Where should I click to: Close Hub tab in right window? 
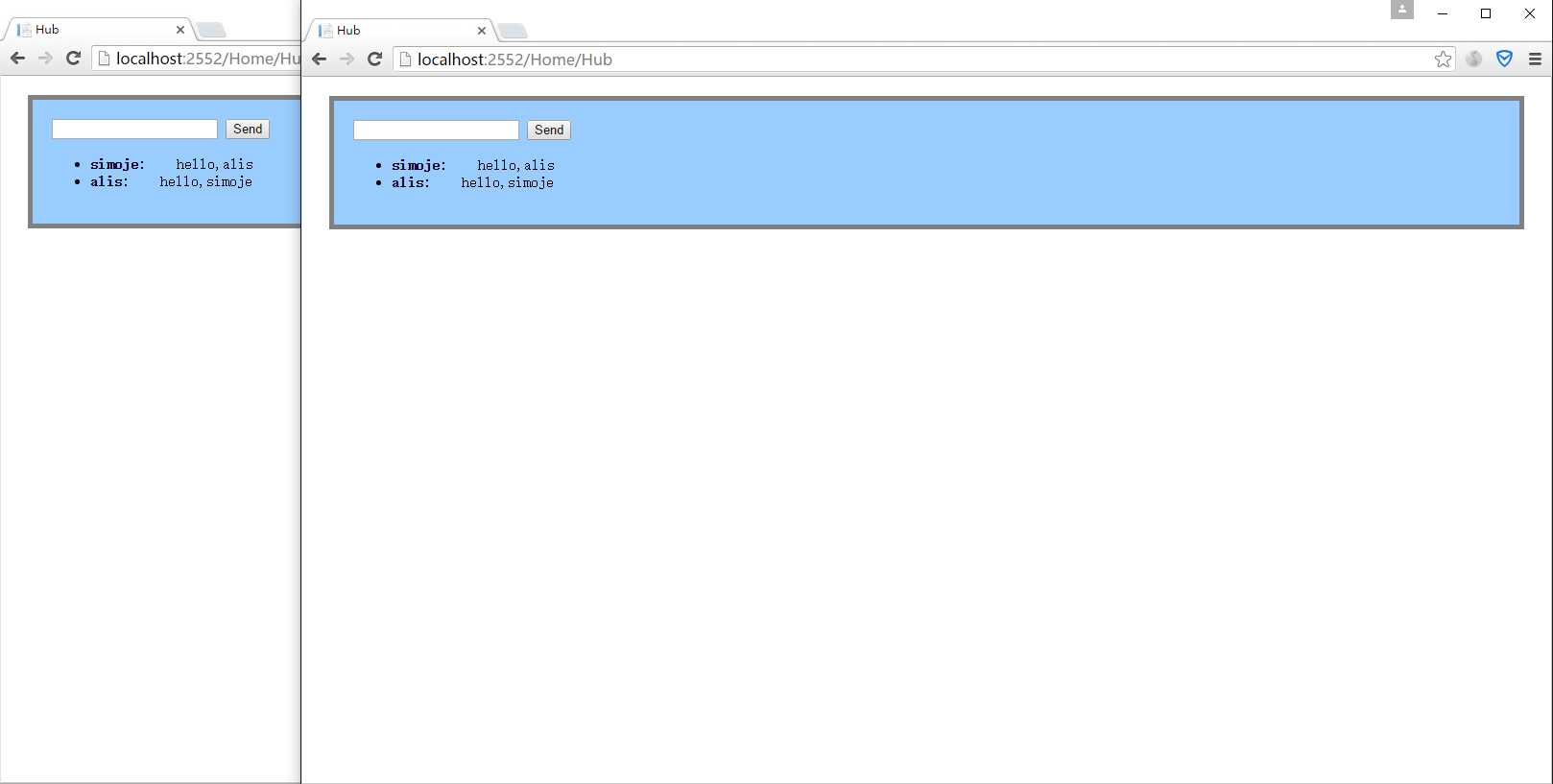(x=482, y=31)
